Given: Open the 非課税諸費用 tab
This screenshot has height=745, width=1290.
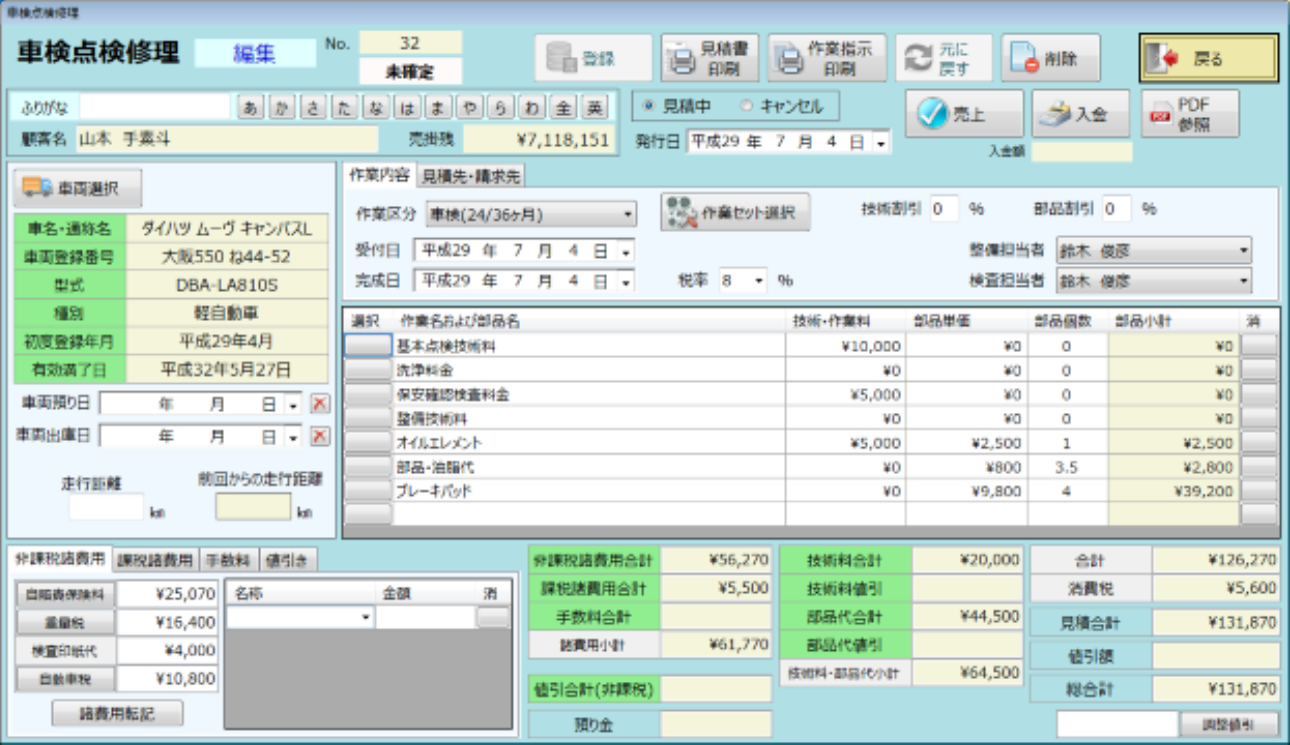Looking at the screenshot, I should [59, 558].
